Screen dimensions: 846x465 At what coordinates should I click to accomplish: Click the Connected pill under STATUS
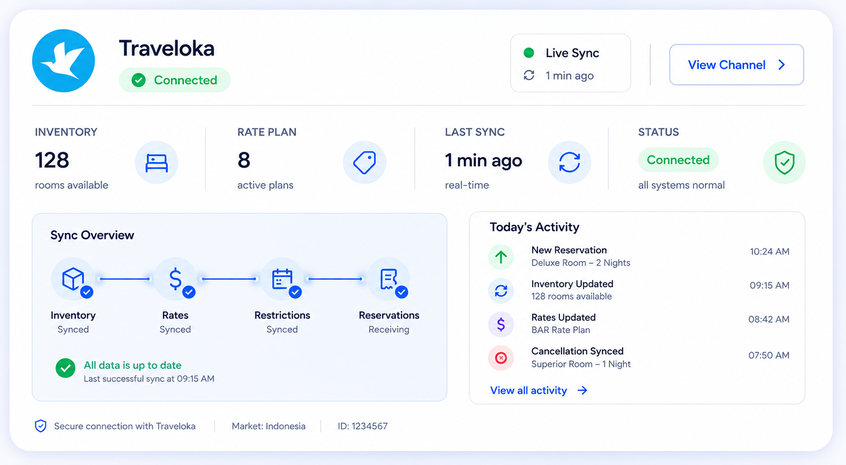pyautogui.click(x=678, y=160)
